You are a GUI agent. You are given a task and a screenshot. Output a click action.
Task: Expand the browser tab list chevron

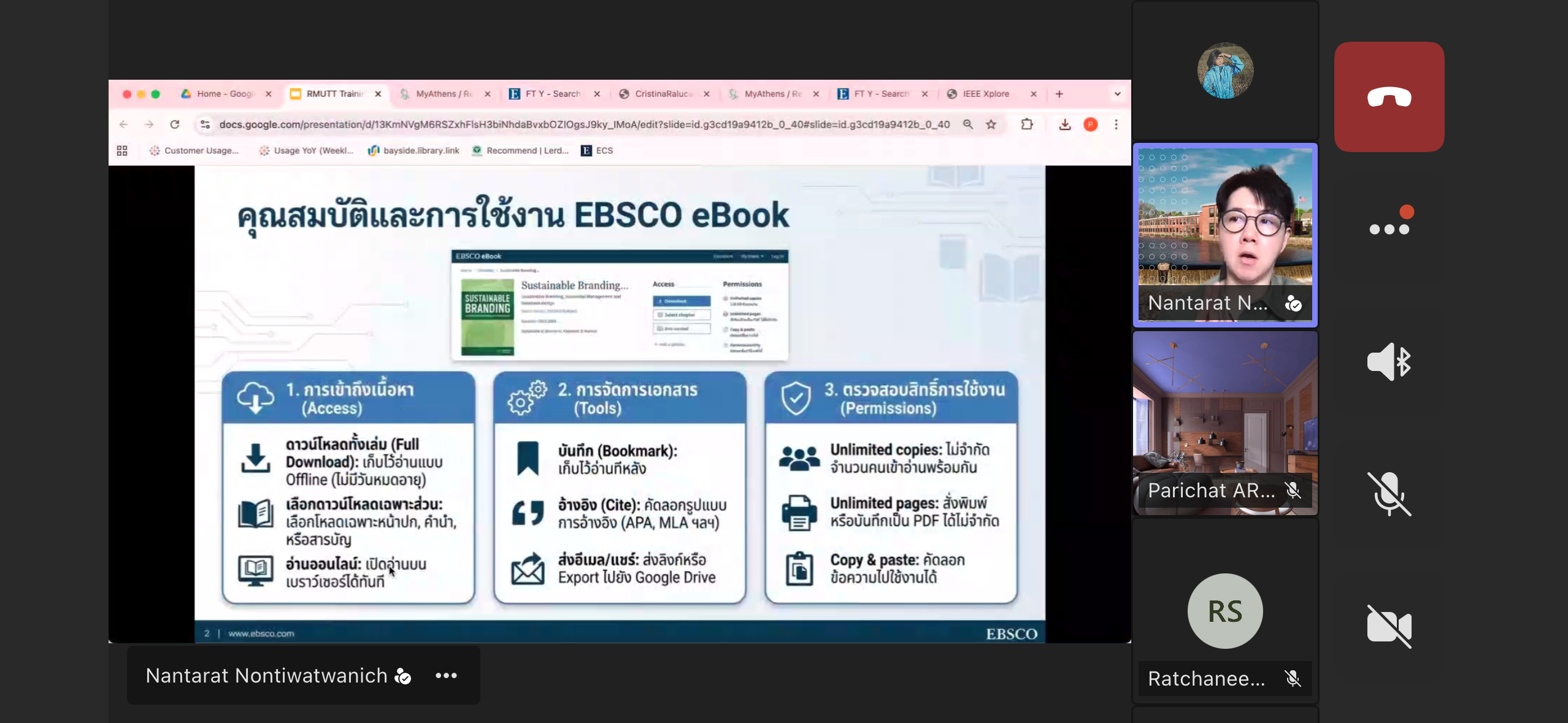1117,94
